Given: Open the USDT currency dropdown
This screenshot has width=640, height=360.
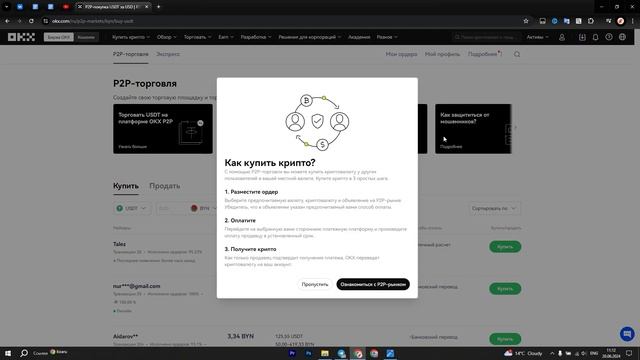Looking at the screenshot, I should click(131, 208).
